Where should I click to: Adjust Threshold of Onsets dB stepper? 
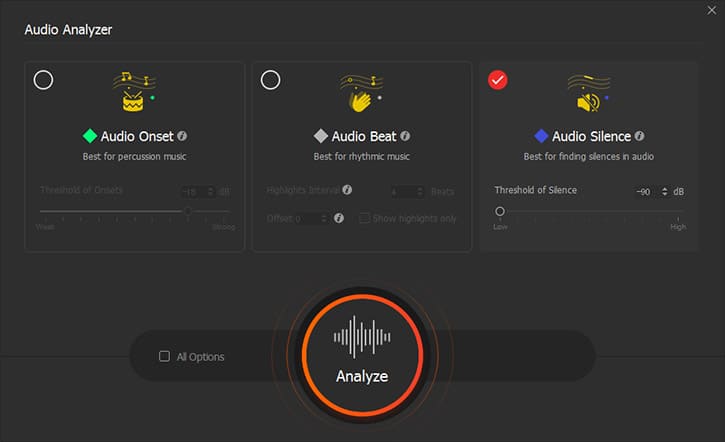(210, 191)
